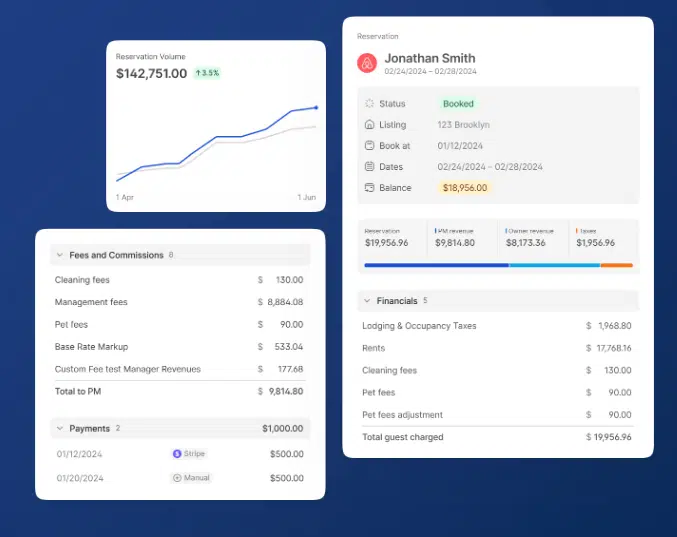Click the Status row icon
The height and width of the screenshot is (537, 677).
(370, 104)
